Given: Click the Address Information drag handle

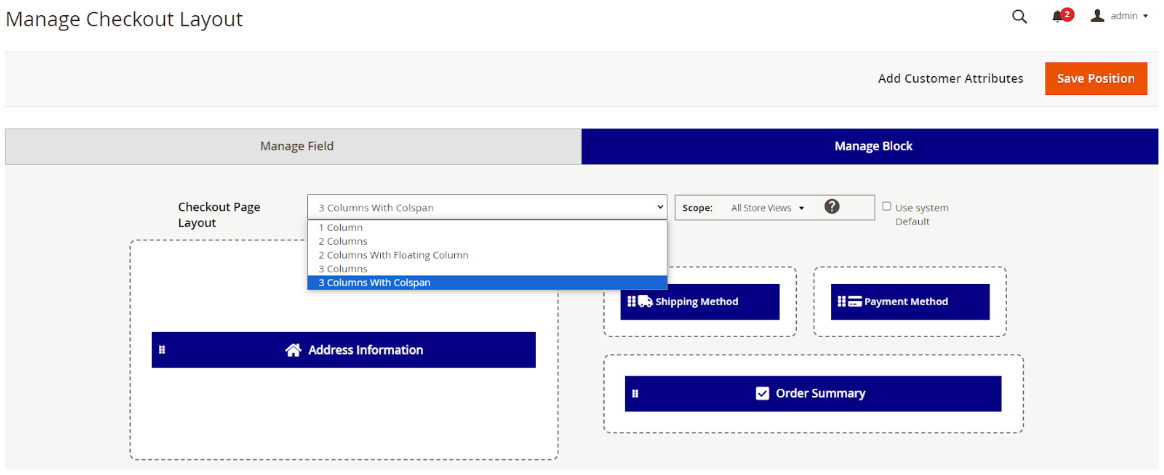Looking at the screenshot, I should 162,350.
